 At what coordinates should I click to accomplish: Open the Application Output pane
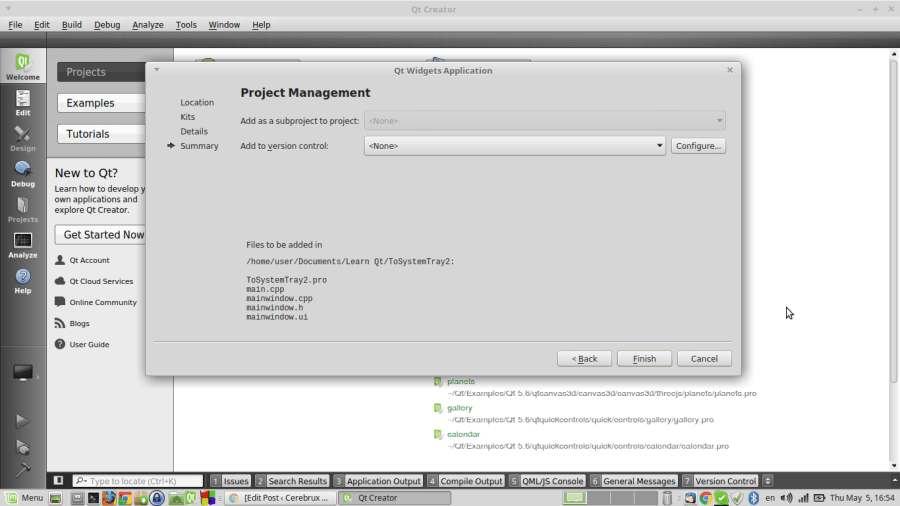[378, 481]
